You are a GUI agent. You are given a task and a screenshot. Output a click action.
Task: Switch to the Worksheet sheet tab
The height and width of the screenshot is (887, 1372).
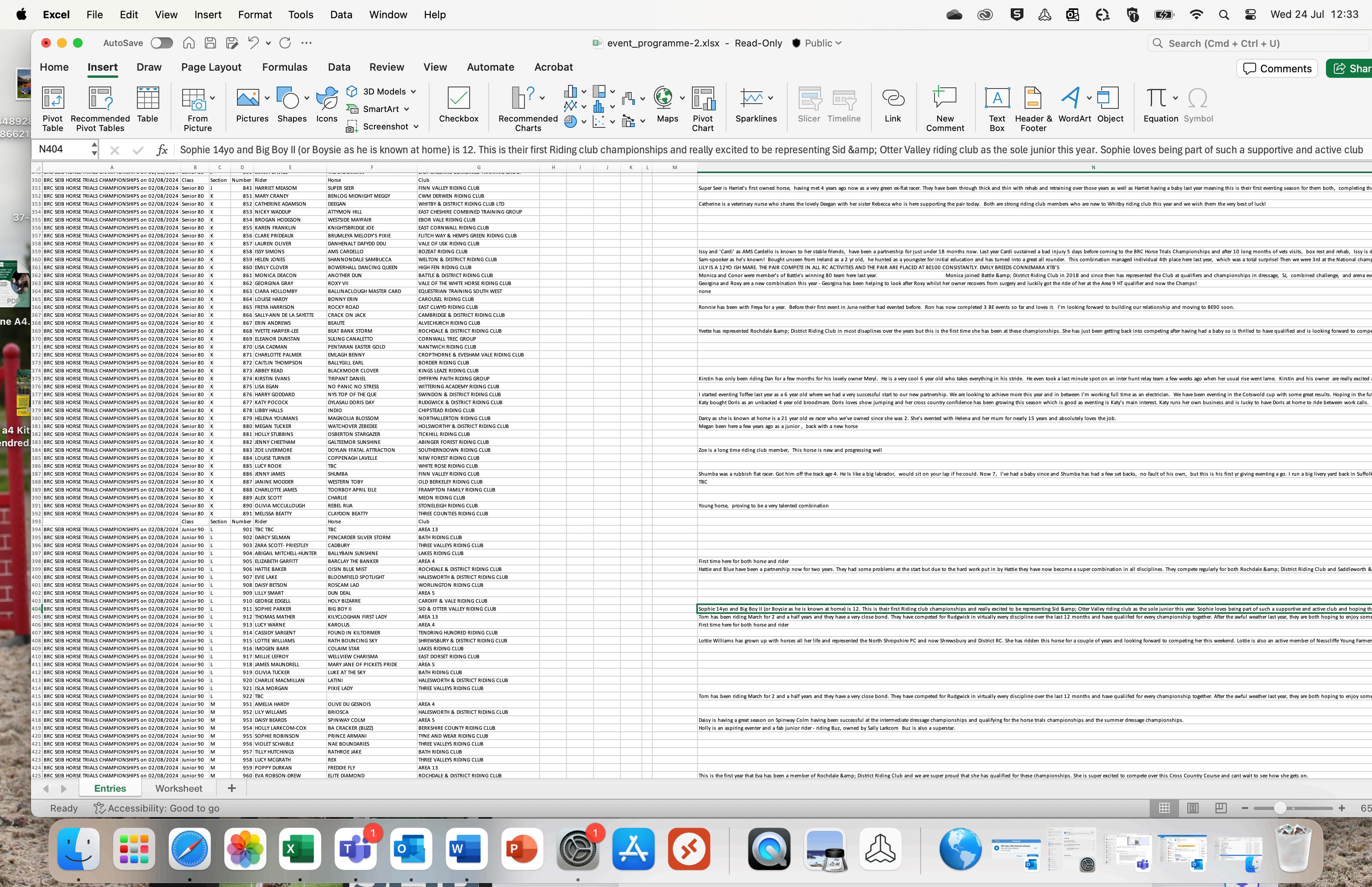point(179,789)
